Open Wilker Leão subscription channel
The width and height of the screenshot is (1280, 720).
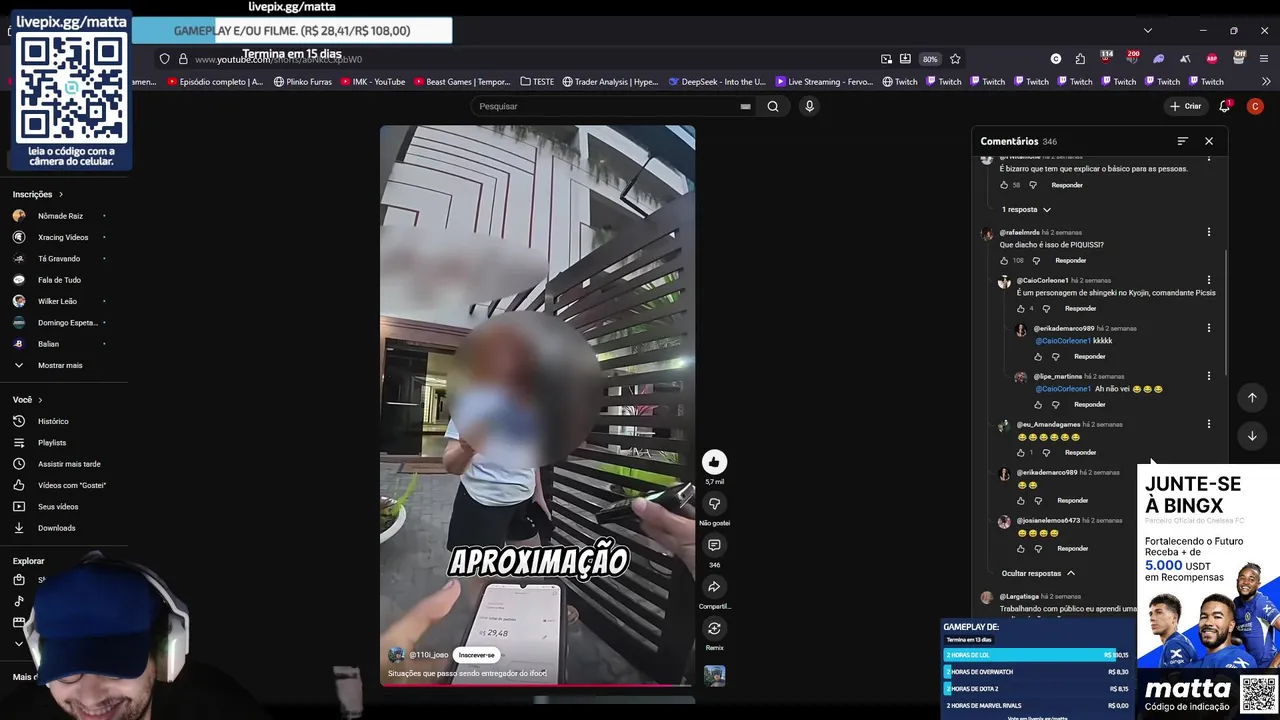click(57, 302)
